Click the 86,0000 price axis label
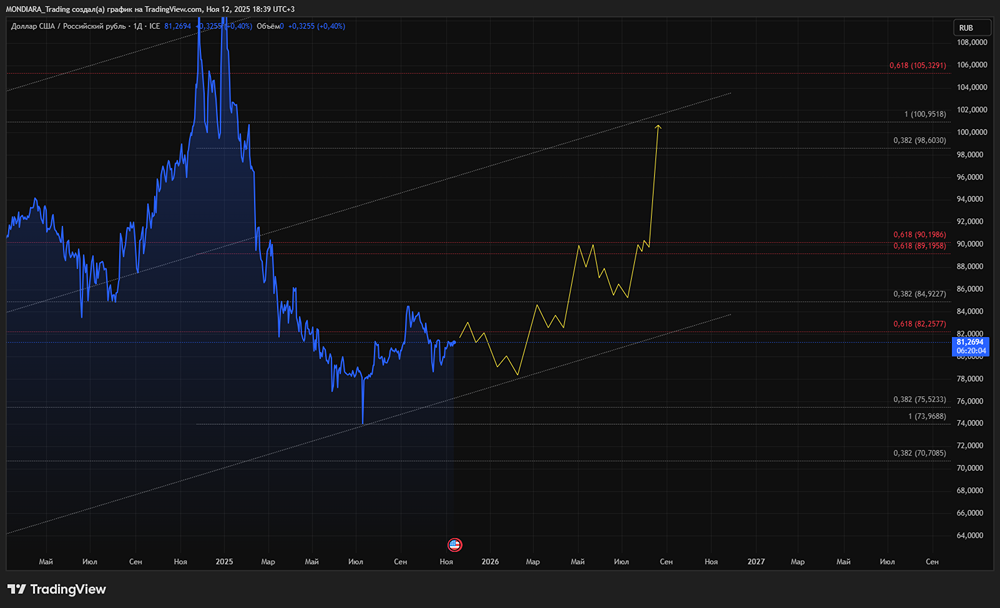1000x608 pixels. [972, 288]
